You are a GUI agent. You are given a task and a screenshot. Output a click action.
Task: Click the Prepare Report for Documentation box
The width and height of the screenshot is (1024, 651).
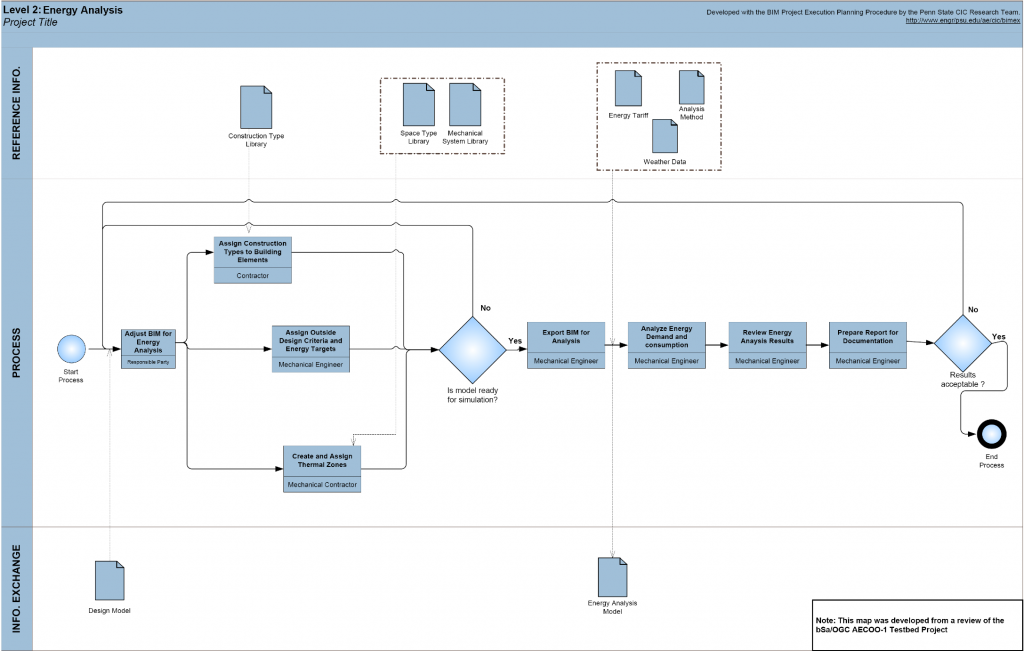(867, 345)
